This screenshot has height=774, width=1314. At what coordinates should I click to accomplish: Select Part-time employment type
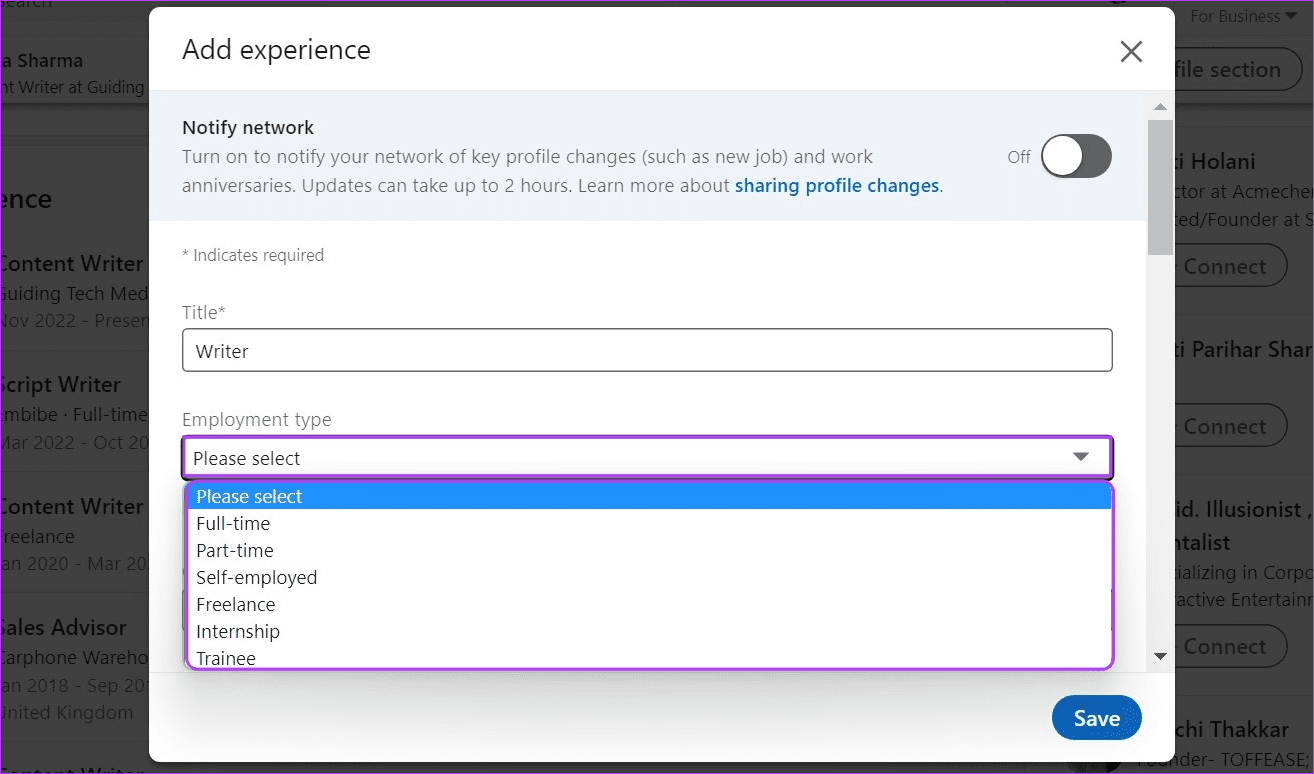(x=649, y=550)
